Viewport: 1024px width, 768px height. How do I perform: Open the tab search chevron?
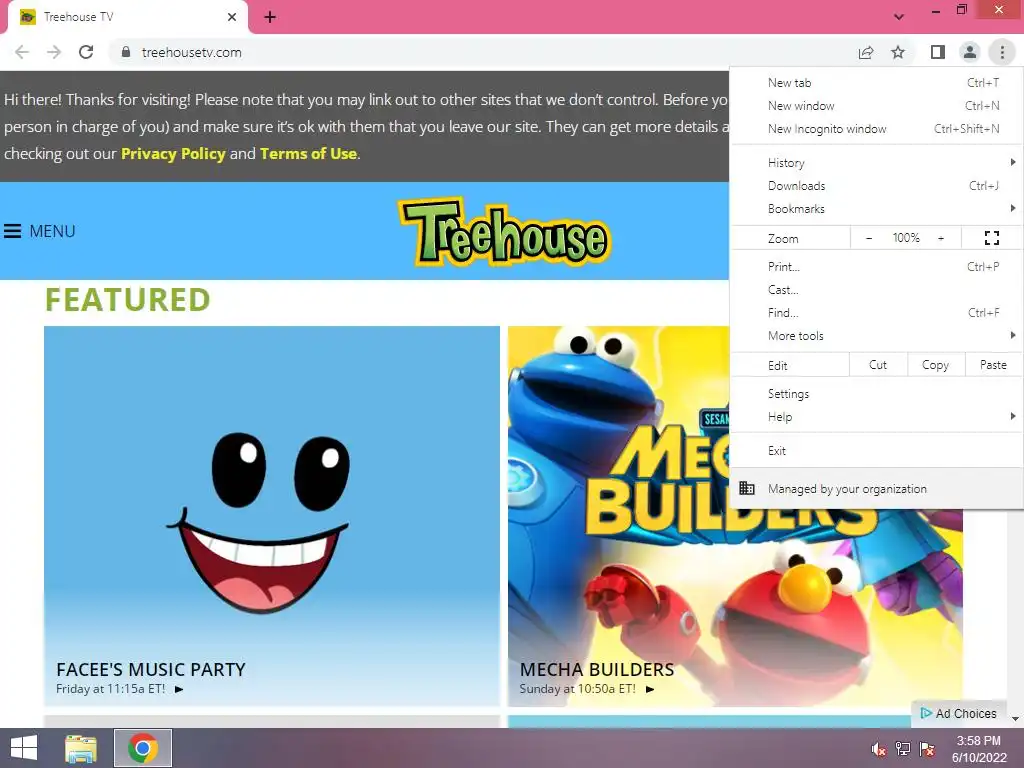pos(899,17)
